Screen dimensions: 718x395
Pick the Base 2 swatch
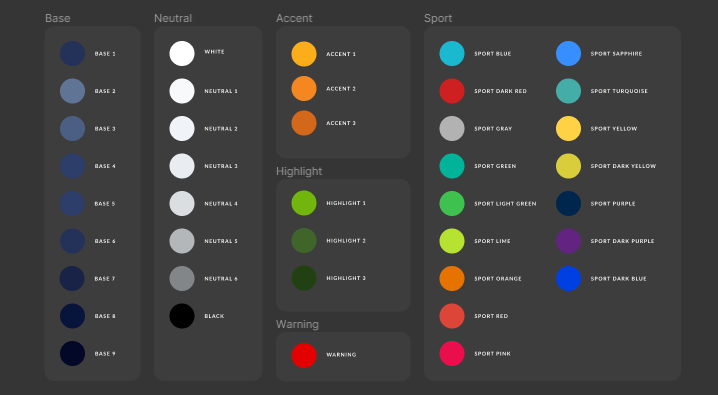point(72,91)
